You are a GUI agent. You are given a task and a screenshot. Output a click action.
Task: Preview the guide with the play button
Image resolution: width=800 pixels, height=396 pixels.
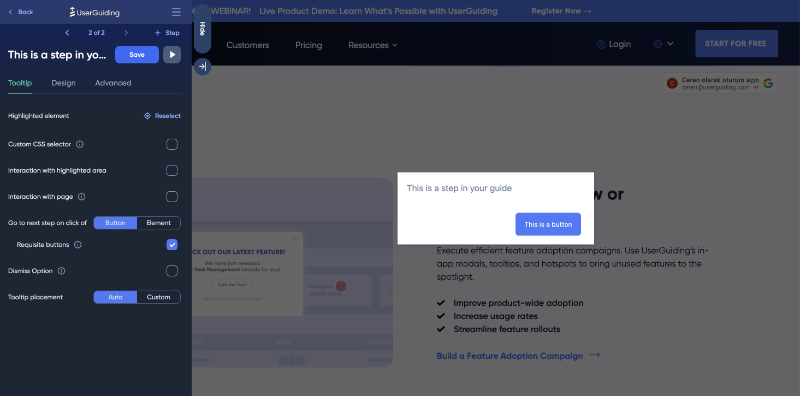click(172, 55)
